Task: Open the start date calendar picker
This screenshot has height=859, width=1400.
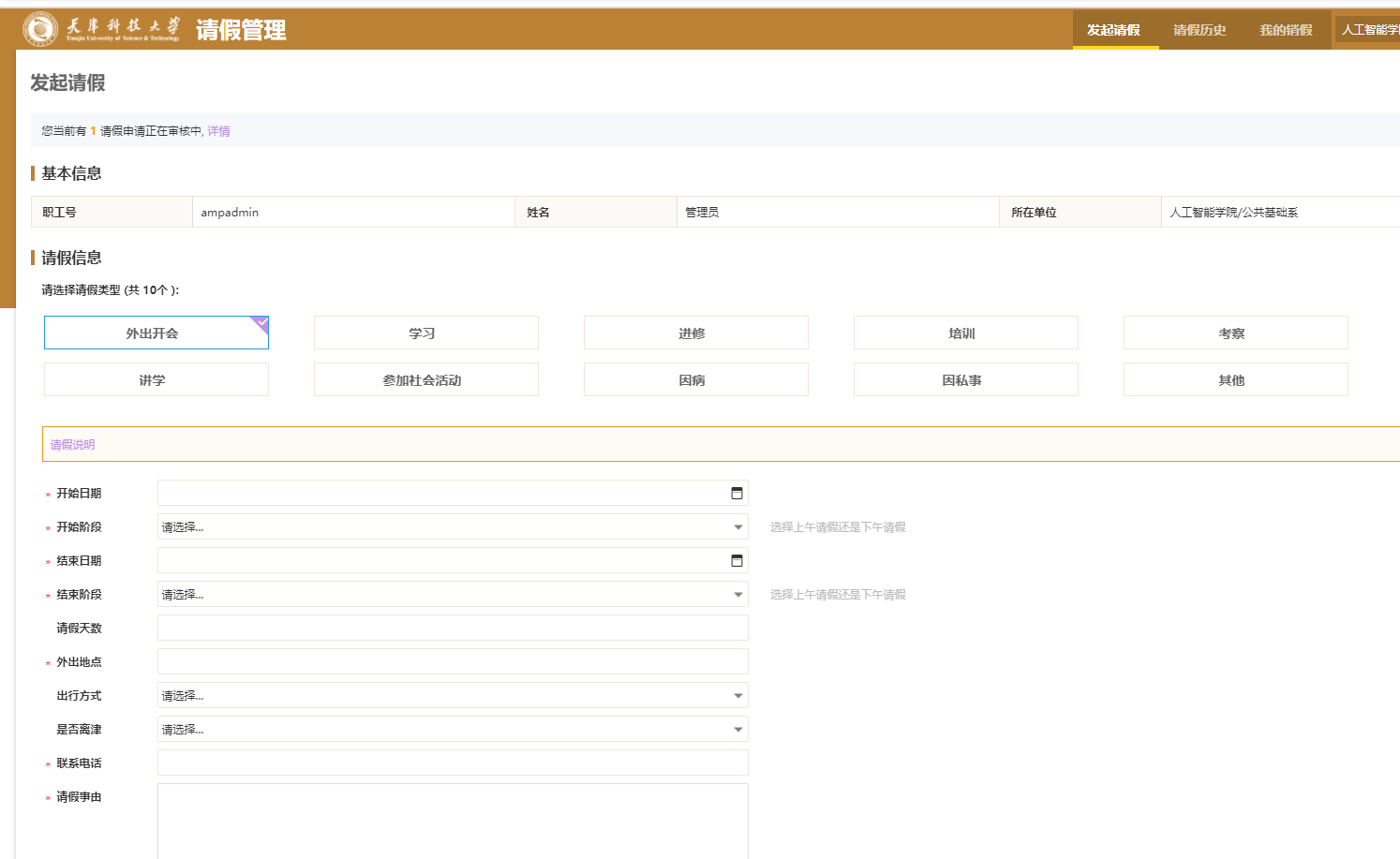Action: (737, 494)
